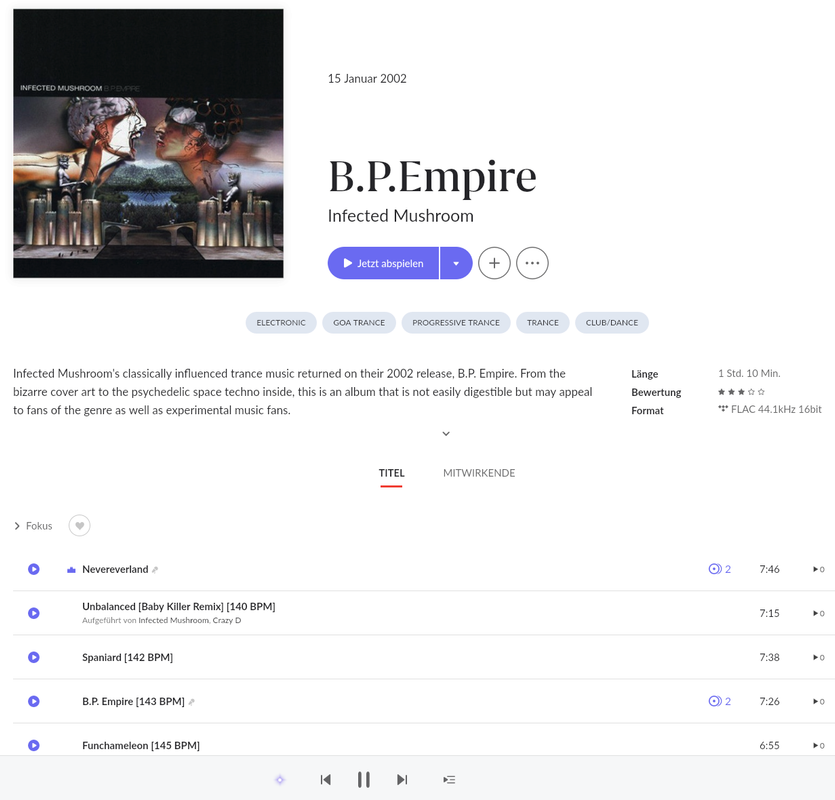
Task: Play the Spaniard [142 BPM] track
Action: 34,657
